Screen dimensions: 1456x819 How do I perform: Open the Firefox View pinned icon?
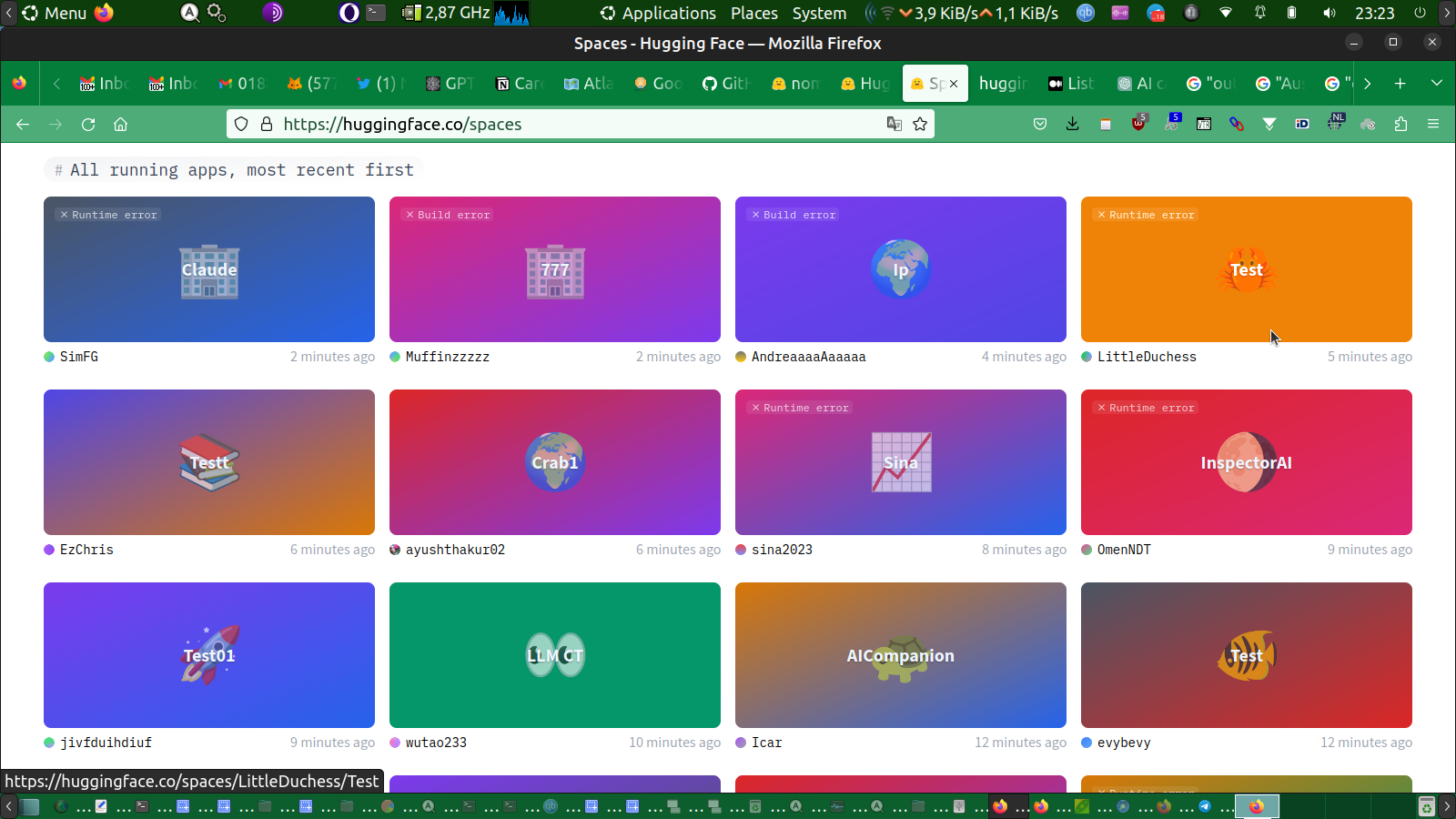pos(19,83)
